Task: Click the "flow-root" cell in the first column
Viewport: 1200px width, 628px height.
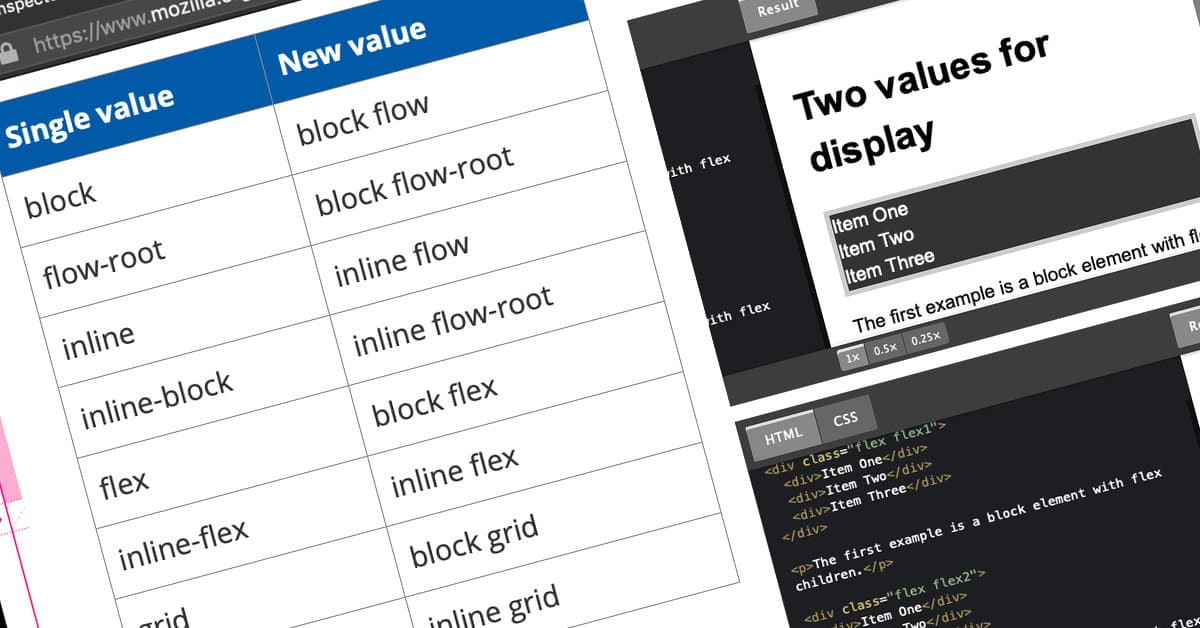Action: click(104, 263)
